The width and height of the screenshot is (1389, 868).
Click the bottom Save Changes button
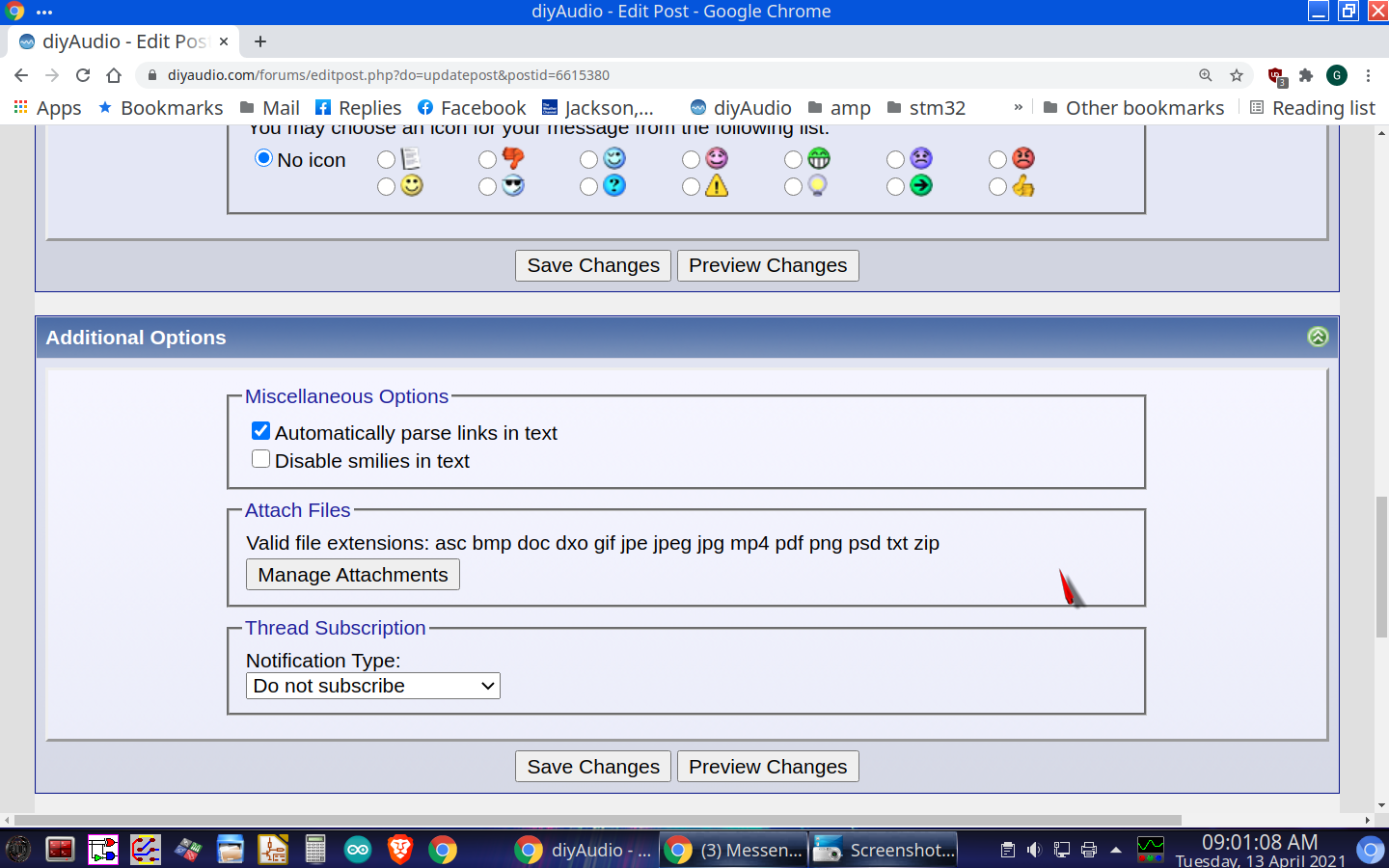click(593, 767)
